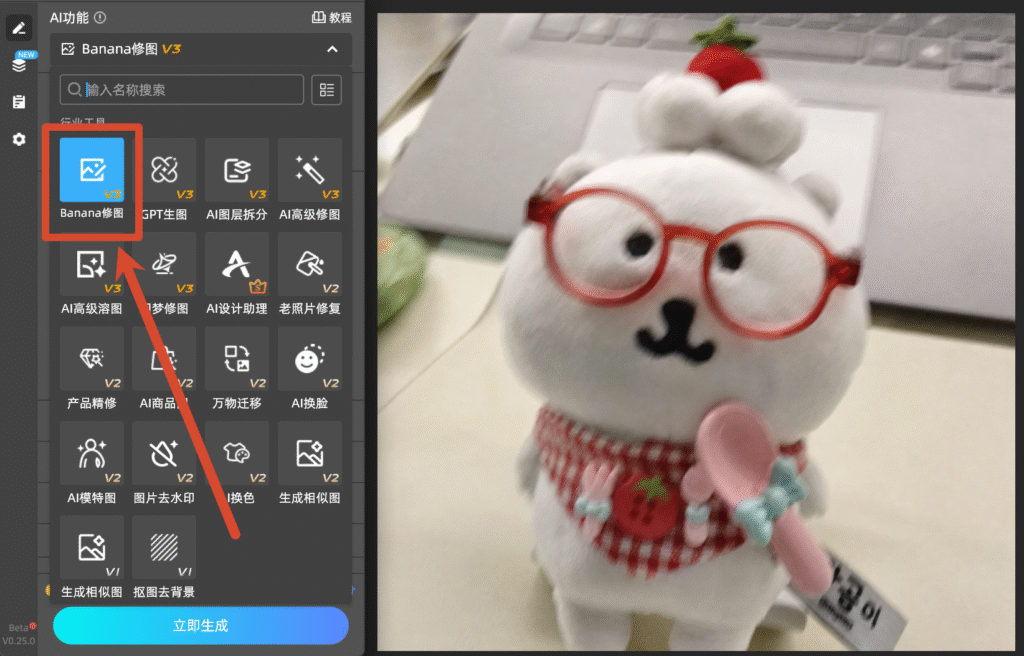Screen dimensions: 1024x656
Task: Collapse the Banana修图 dropdown chevron
Action: coord(332,49)
